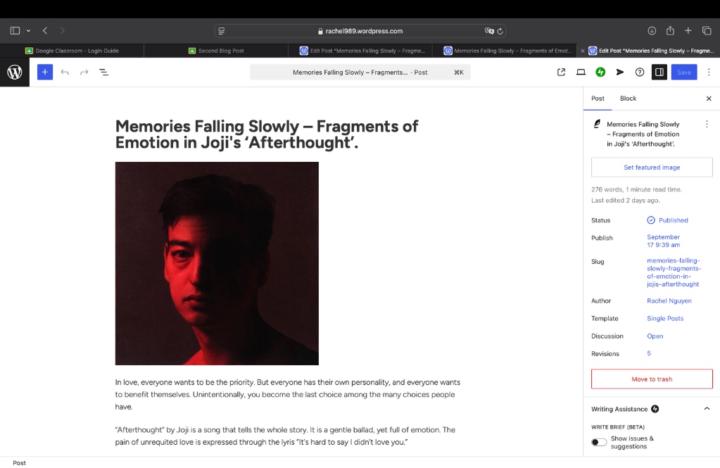Click the green Jetpack icon
The height and width of the screenshot is (468, 720).
tap(600, 72)
